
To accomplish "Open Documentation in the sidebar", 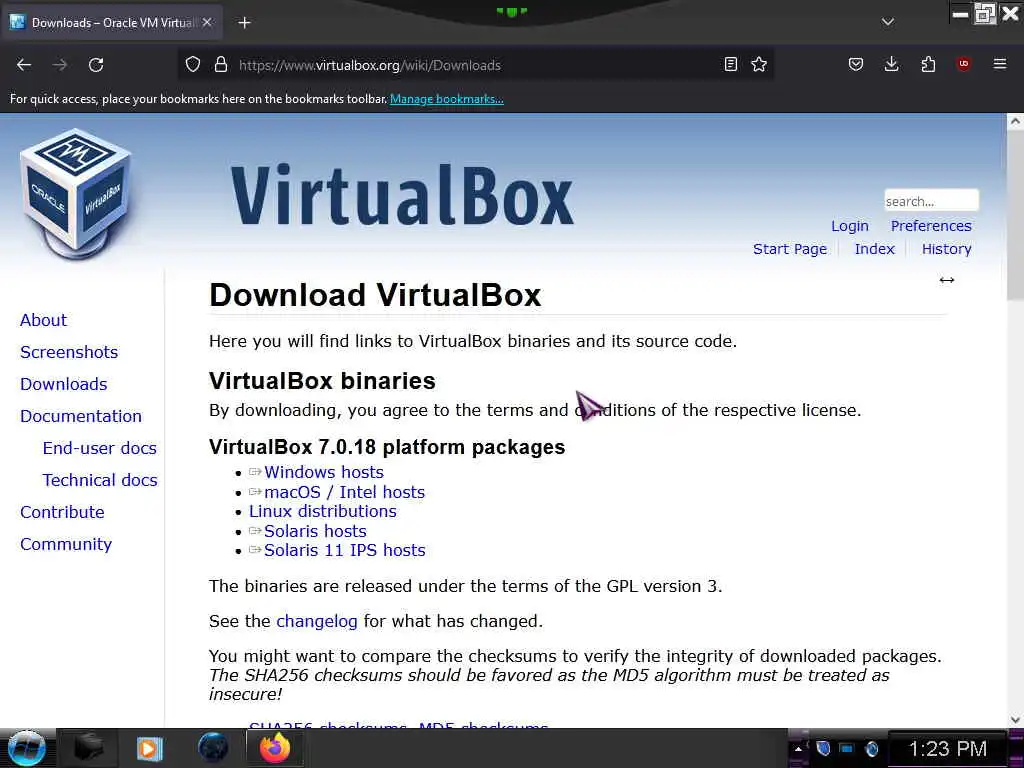I will coord(80,416).
